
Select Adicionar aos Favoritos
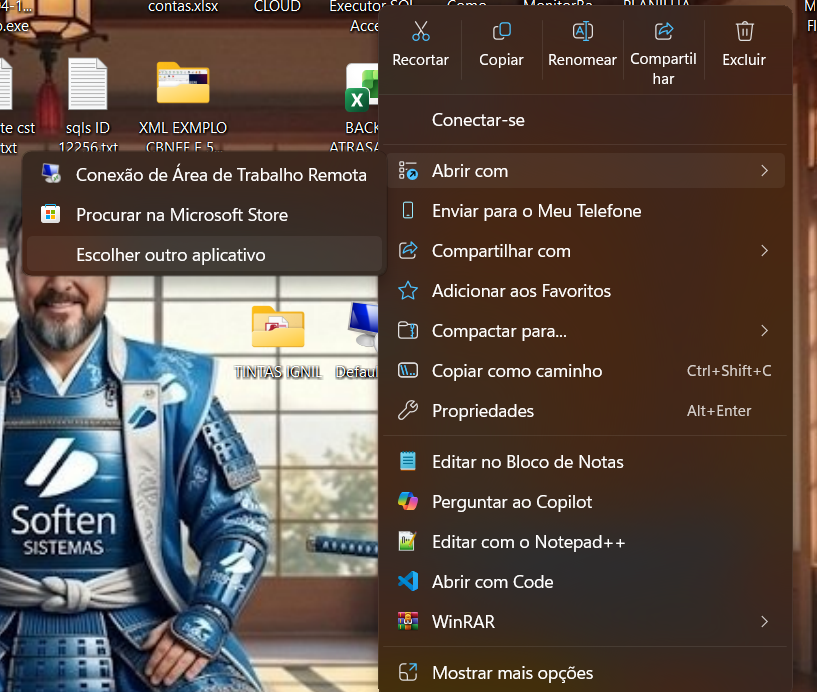(586, 291)
